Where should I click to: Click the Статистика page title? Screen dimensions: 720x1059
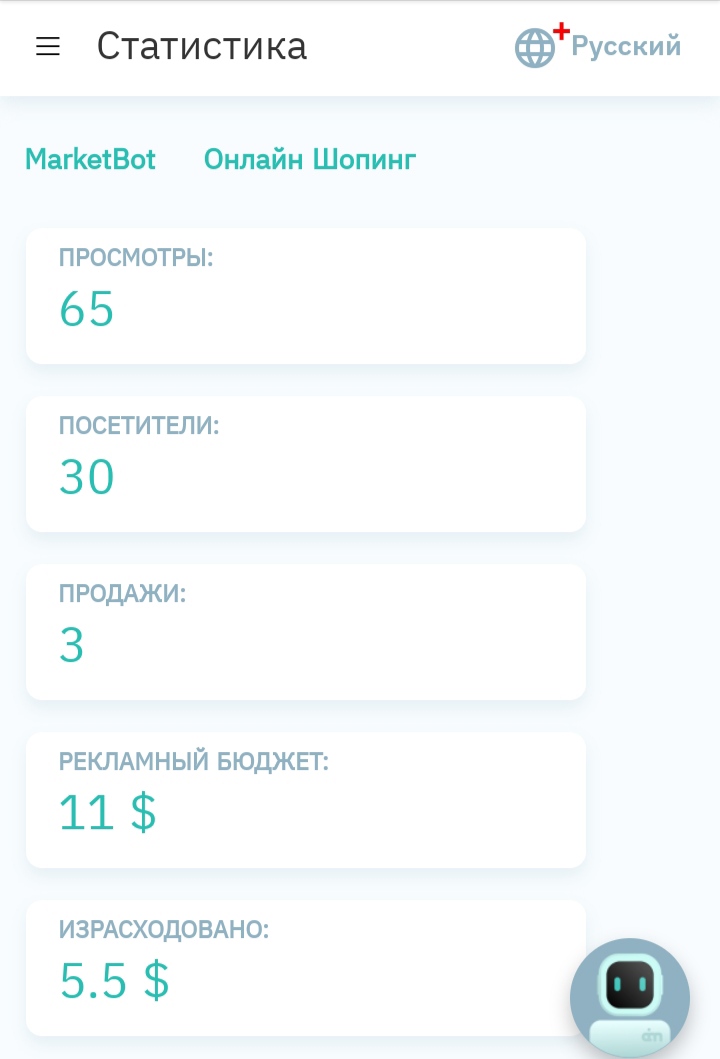coord(202,46)
